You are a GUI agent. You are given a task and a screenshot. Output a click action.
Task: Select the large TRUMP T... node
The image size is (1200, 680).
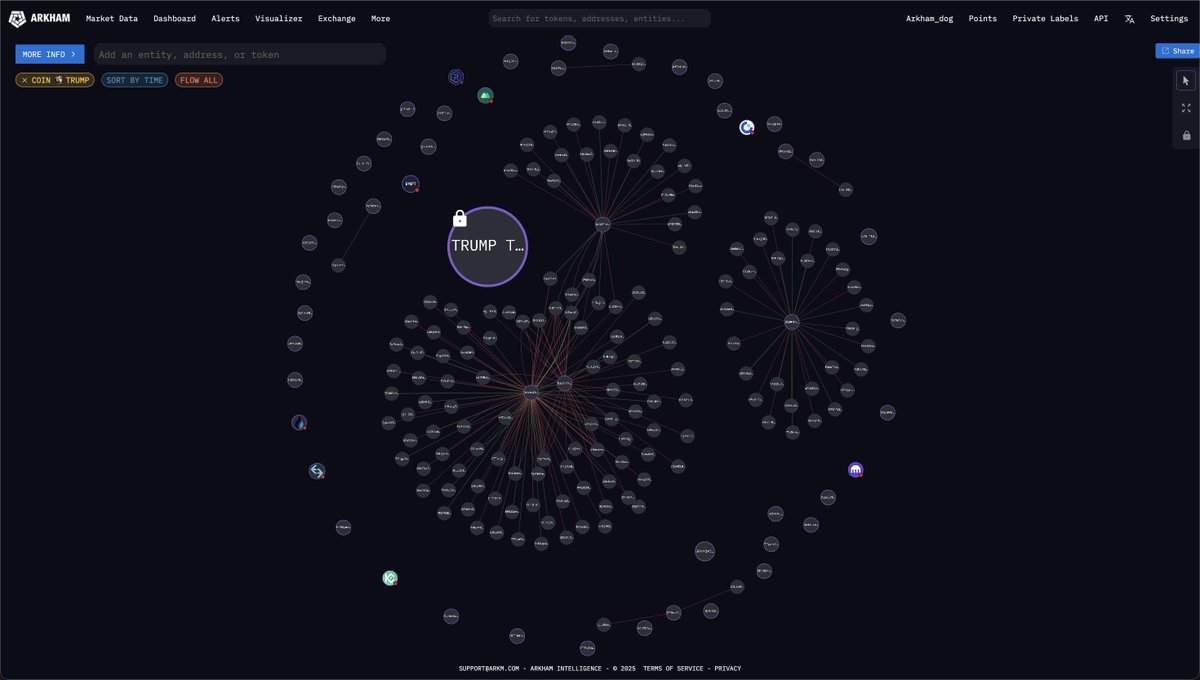[x=487, y=246]
